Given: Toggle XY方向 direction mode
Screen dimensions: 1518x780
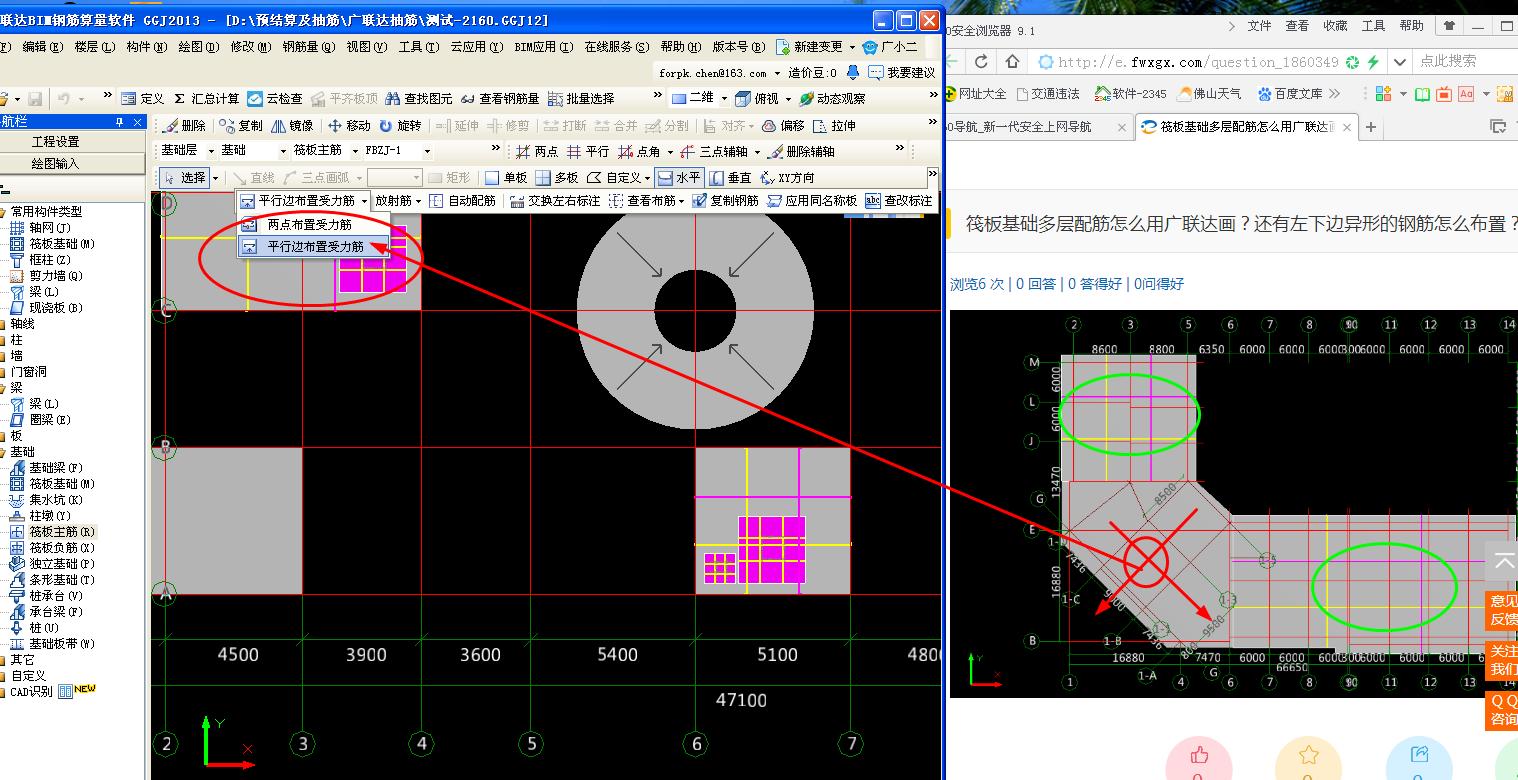Looking at the screenshot, I should [x=787, y=178].
